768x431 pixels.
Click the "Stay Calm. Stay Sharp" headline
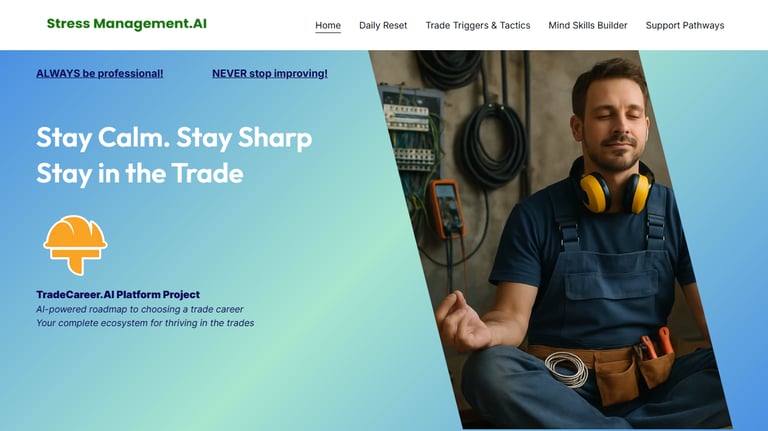click(174, 138)
